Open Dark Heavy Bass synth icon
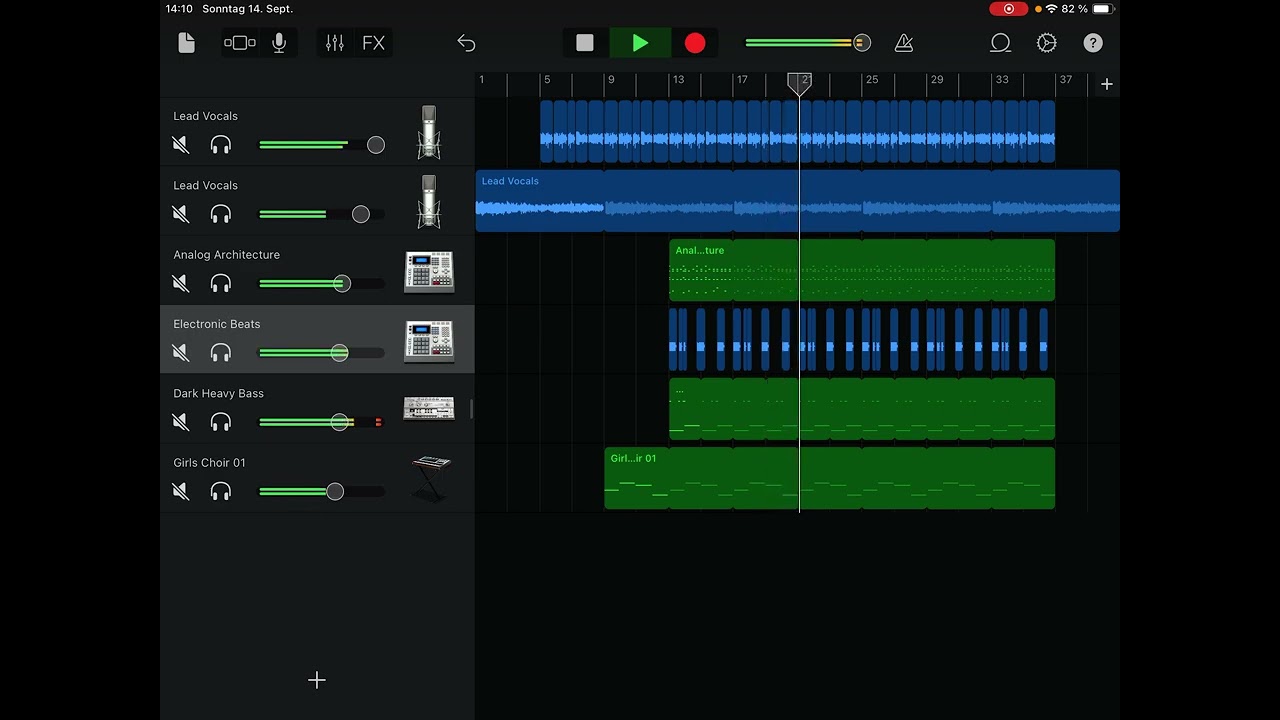 429,408
